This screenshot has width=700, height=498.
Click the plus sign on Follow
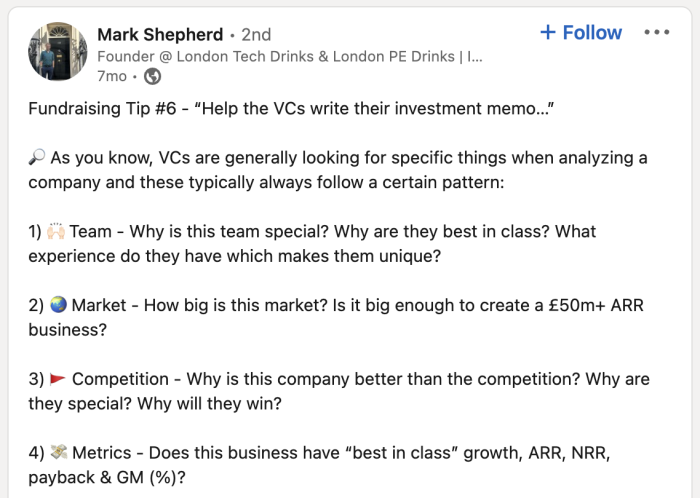coord(548,32)
